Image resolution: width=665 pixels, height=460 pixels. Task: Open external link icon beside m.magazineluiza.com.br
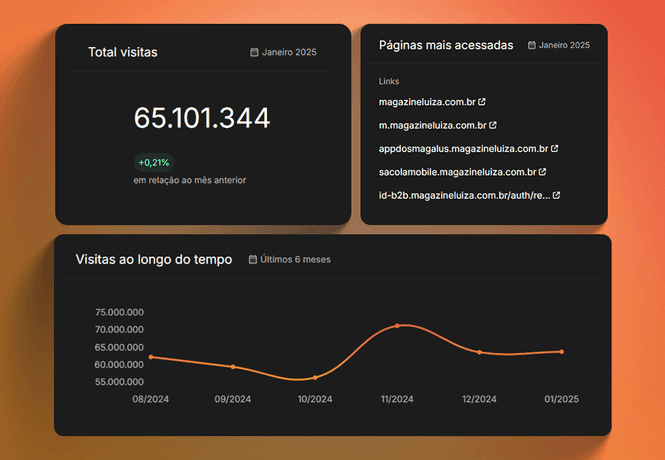click(x=493, y=125)
